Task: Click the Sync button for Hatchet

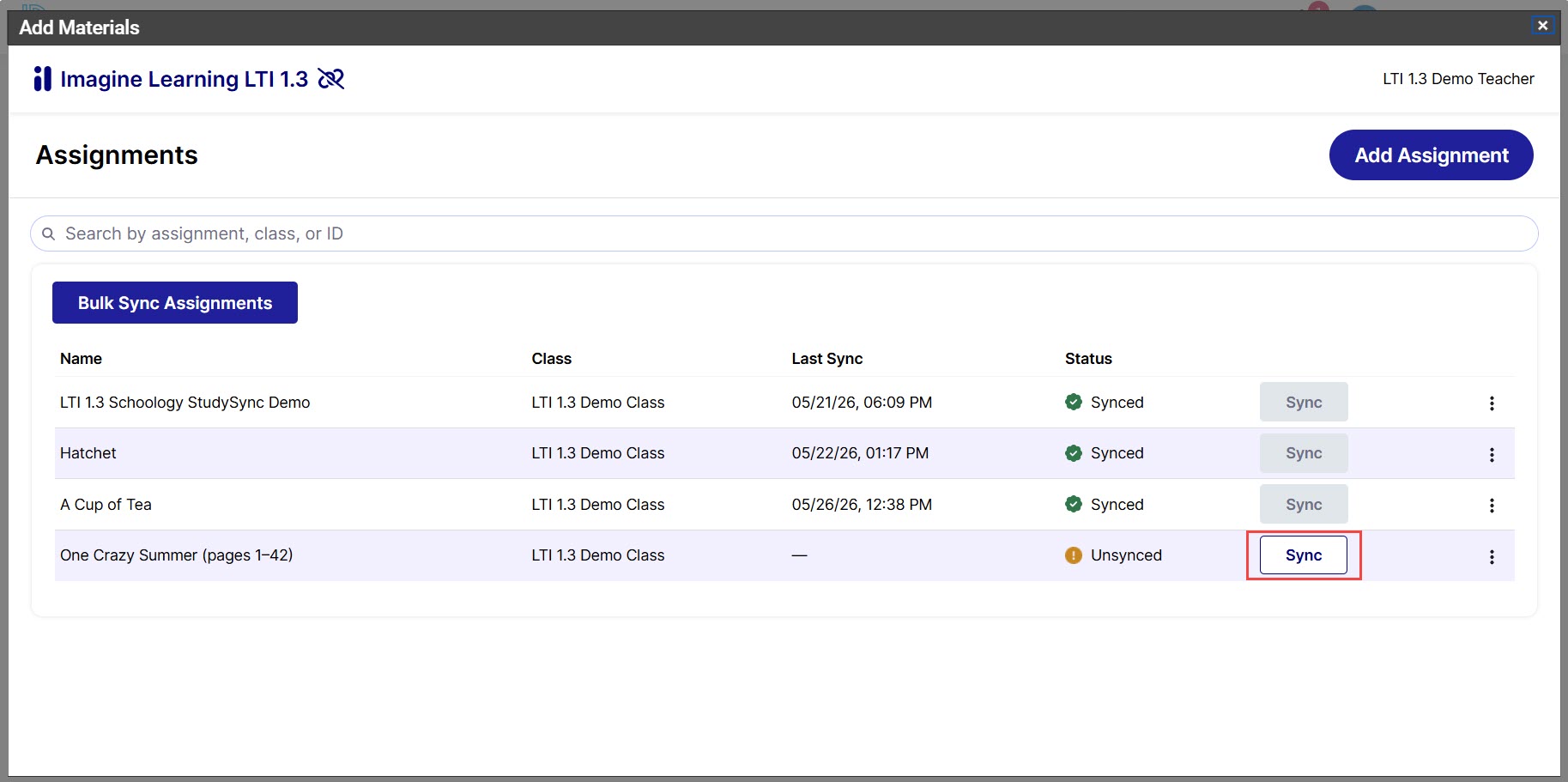Action: point(1304,453)
